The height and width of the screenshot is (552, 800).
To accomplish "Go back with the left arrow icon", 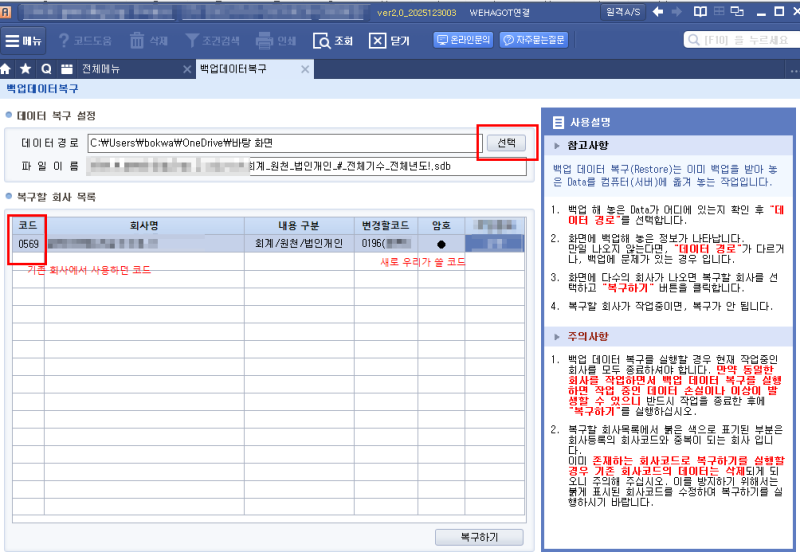I will tap(658, 12).
